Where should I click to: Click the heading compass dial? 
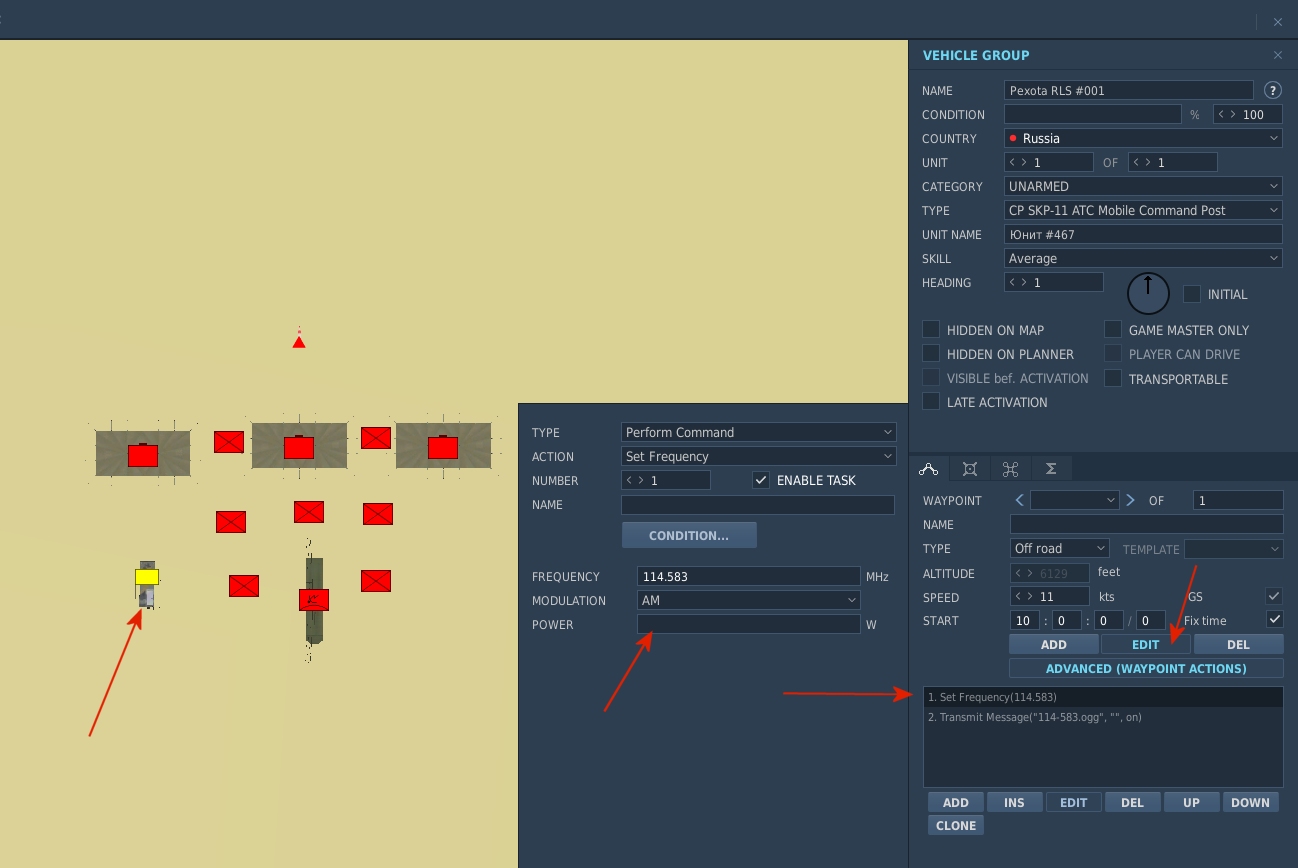1148,292
